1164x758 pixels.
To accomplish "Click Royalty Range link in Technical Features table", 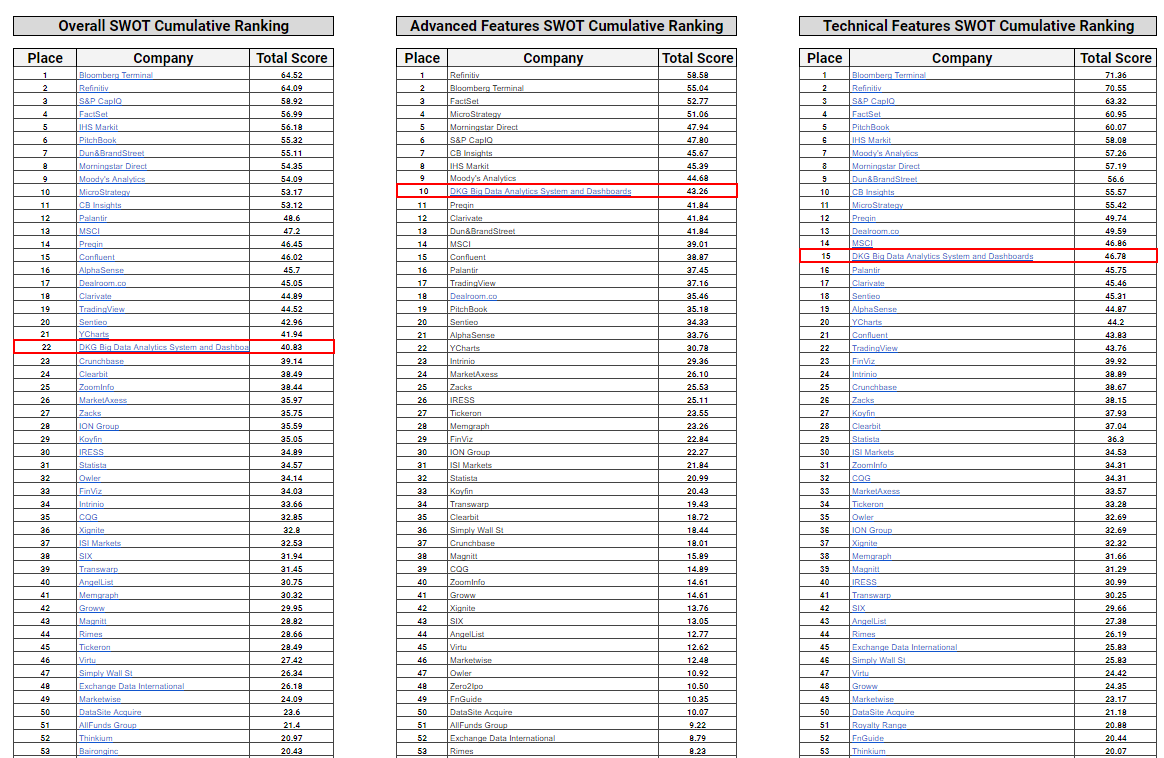I will (879, 725).
